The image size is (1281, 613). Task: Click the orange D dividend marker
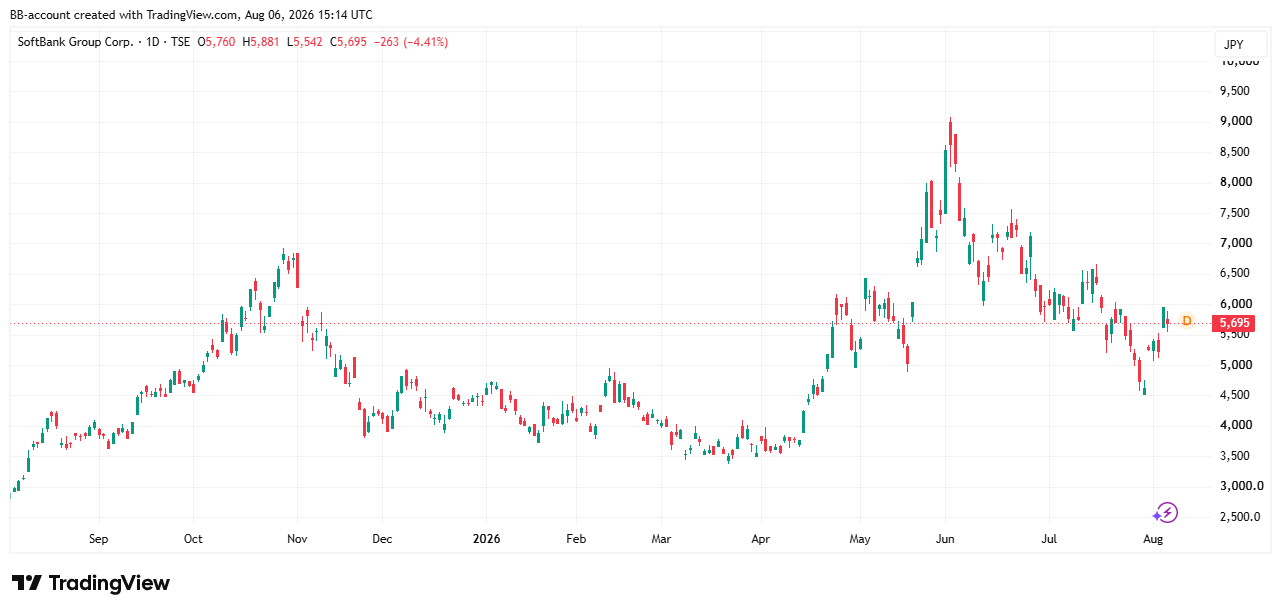tap(1186, 321)
